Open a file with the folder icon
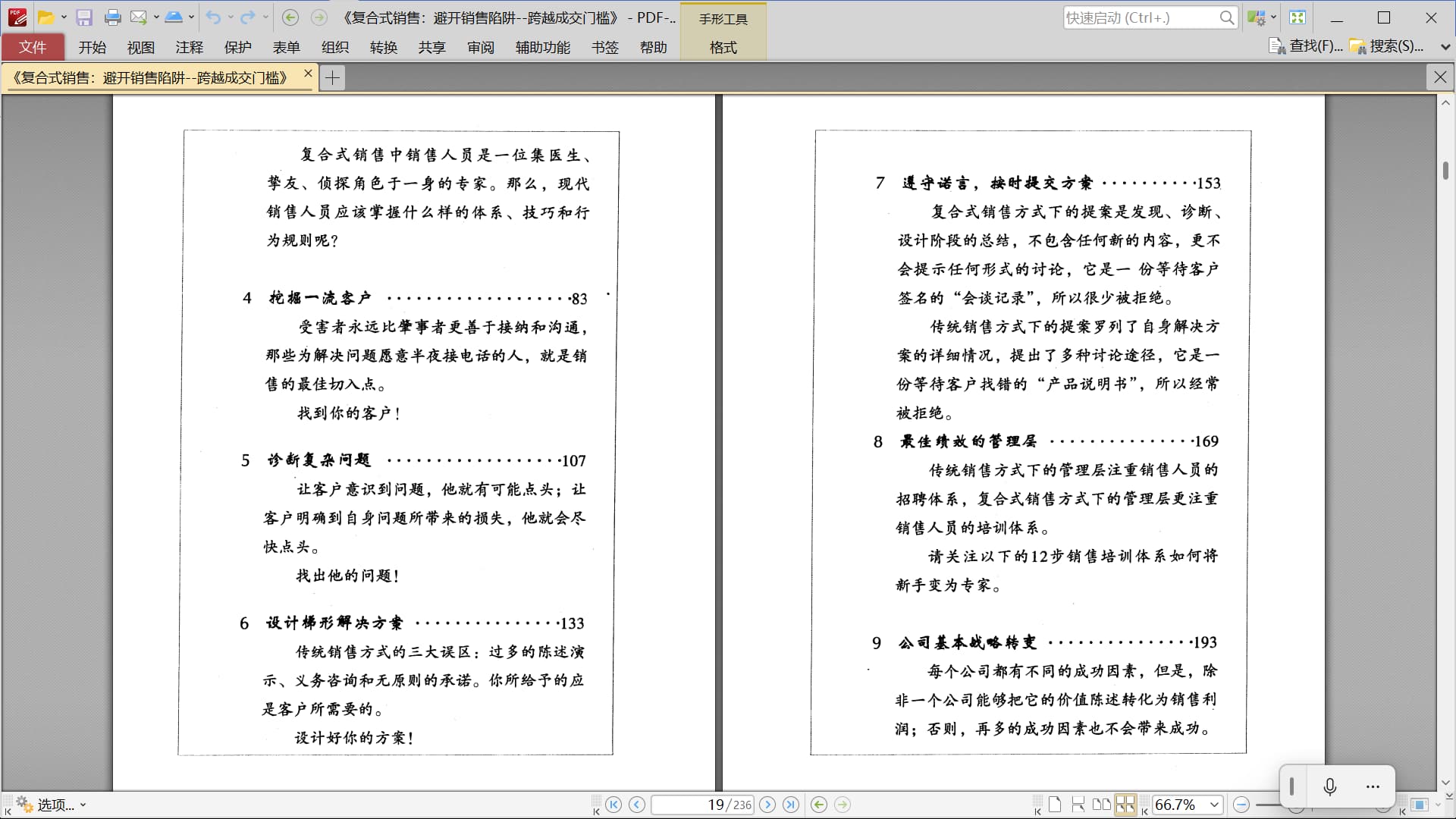1456x819 pixels. (46, 17)
